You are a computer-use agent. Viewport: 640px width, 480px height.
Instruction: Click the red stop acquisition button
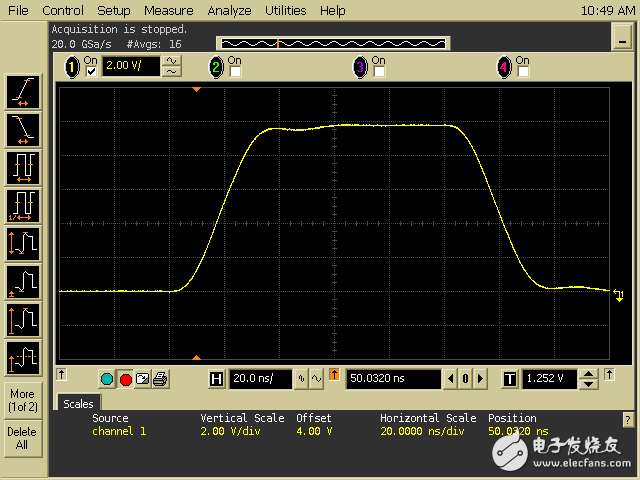125,379
